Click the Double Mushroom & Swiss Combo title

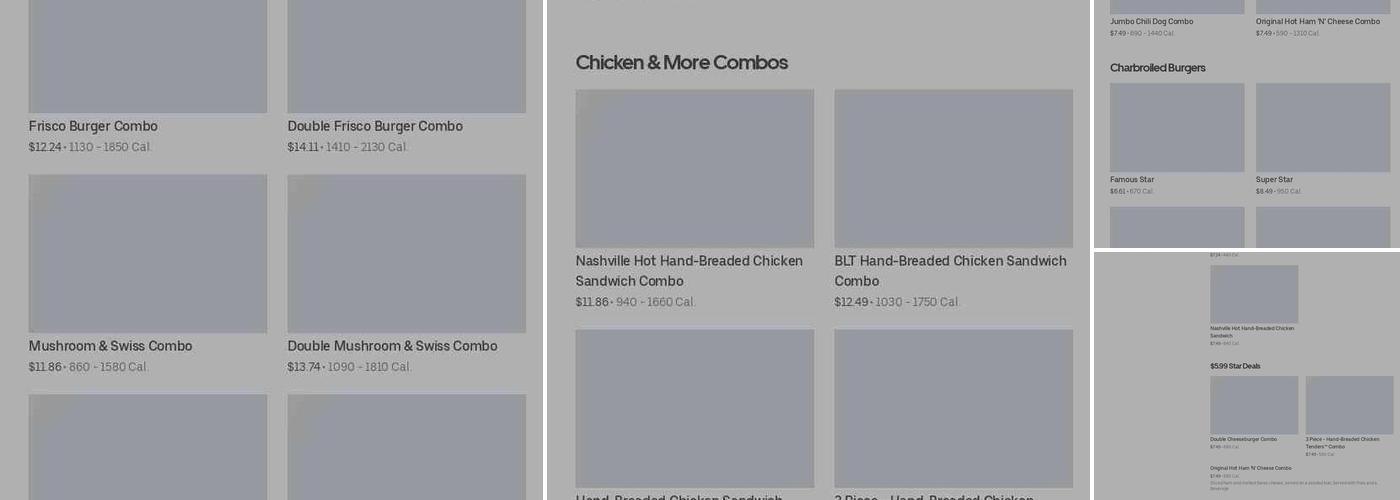[392, 346]
